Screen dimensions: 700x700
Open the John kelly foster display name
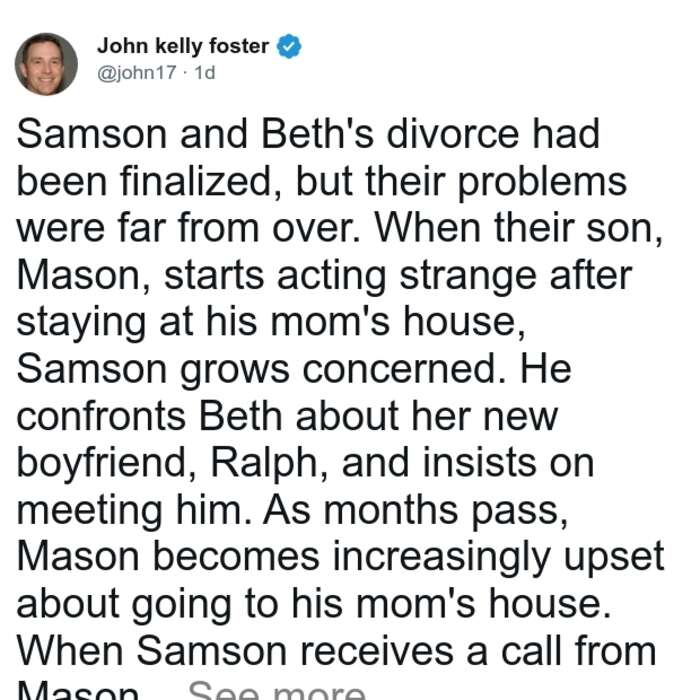pyautogui.click(x=183, y=46)
